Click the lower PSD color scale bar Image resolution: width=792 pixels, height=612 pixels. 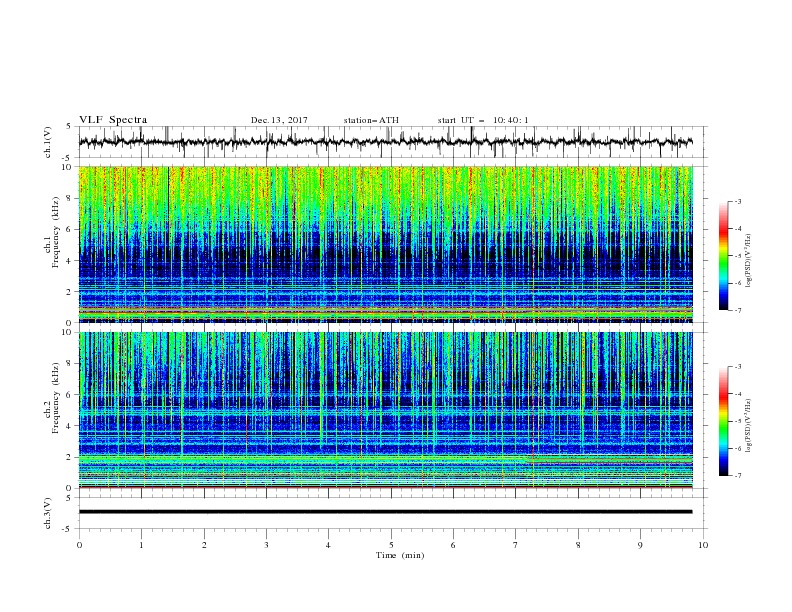(723, 421)
